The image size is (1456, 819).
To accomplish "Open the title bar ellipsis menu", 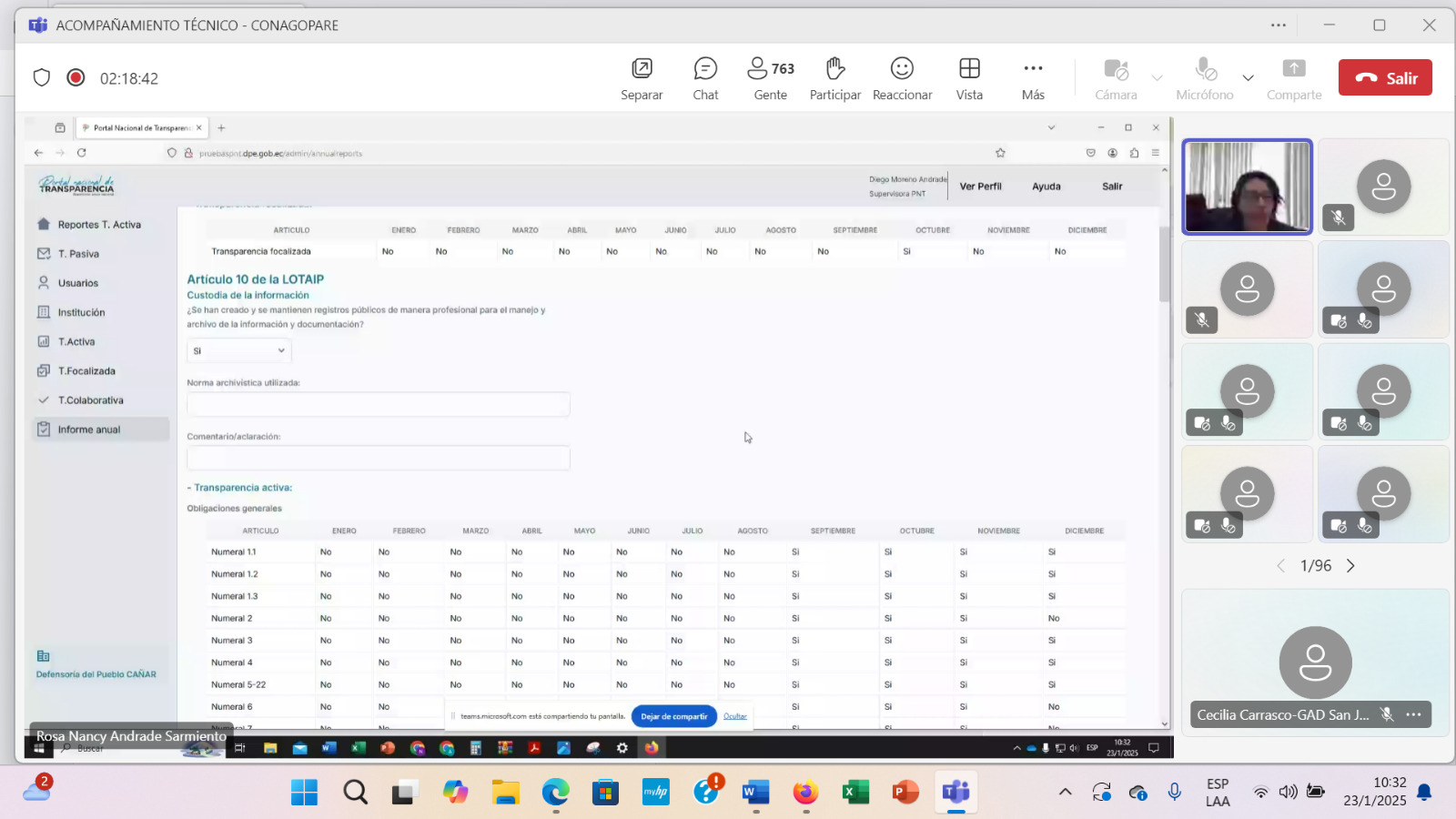I will tap(1279, 25).
